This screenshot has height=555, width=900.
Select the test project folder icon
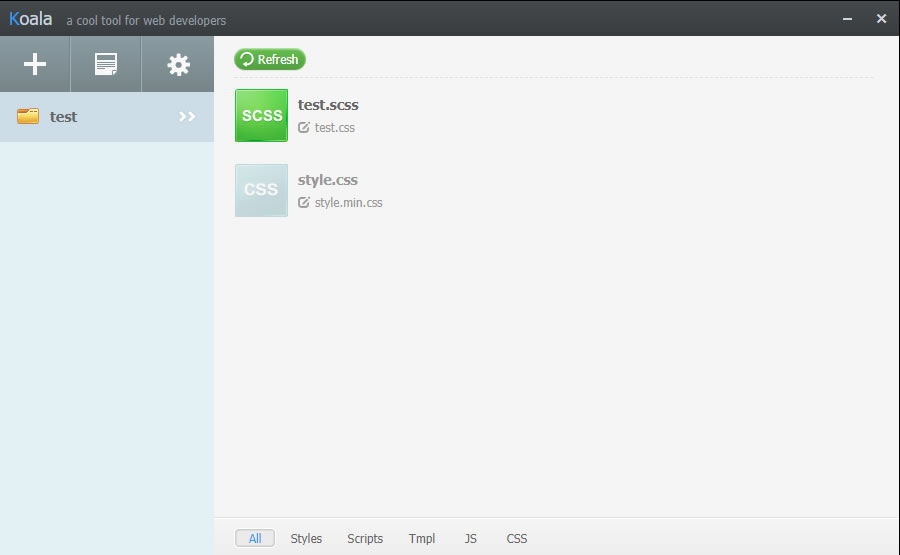click(x=28, y=117)
